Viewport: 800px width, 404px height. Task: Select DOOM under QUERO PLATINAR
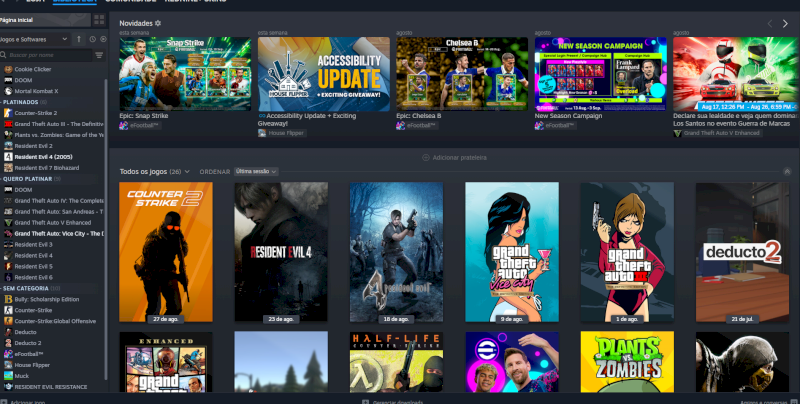52,190
